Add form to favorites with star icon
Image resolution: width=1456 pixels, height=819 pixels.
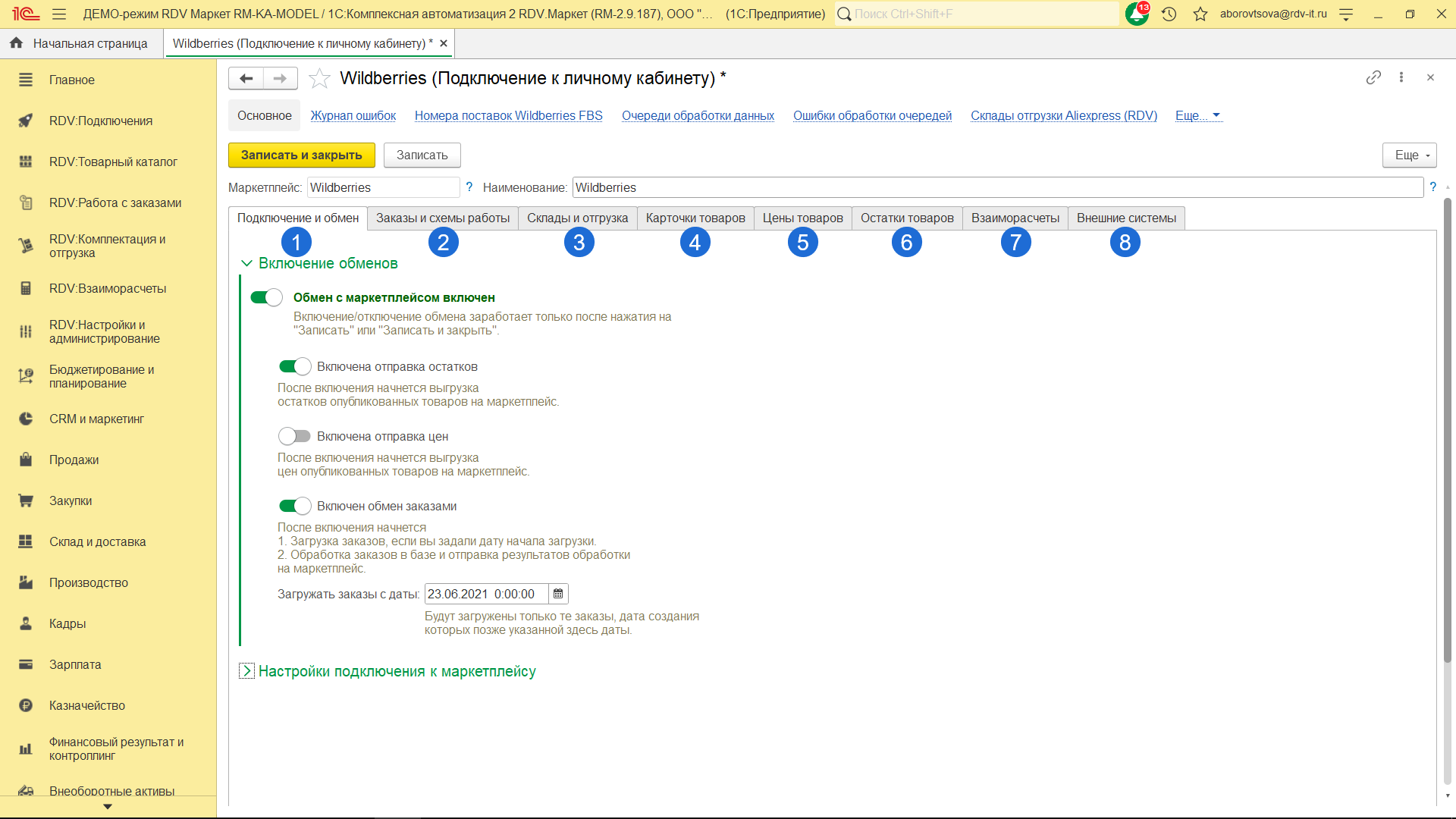[319, 78]
